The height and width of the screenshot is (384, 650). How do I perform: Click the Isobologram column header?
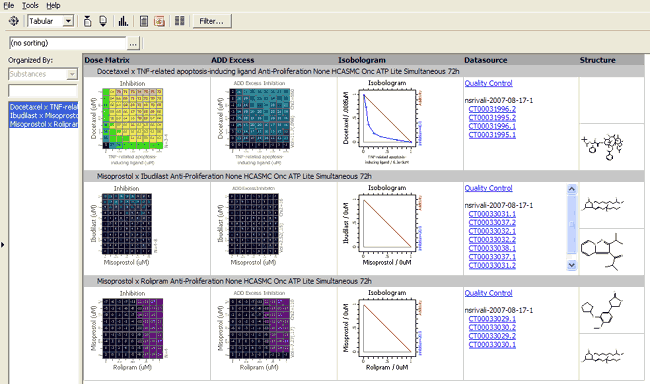361,60
